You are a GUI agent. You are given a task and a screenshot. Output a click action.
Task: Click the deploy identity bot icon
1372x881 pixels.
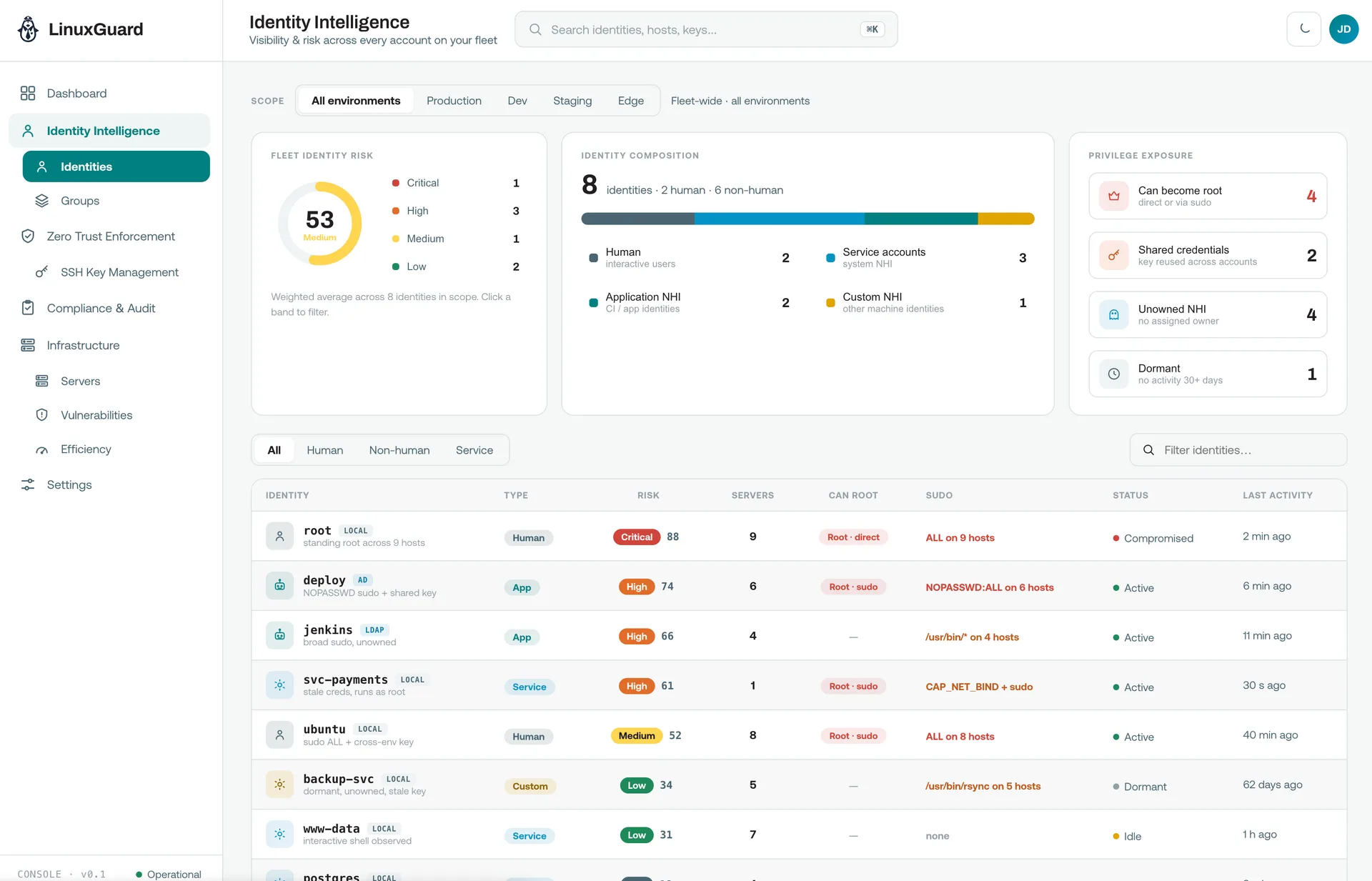(279, 586)
